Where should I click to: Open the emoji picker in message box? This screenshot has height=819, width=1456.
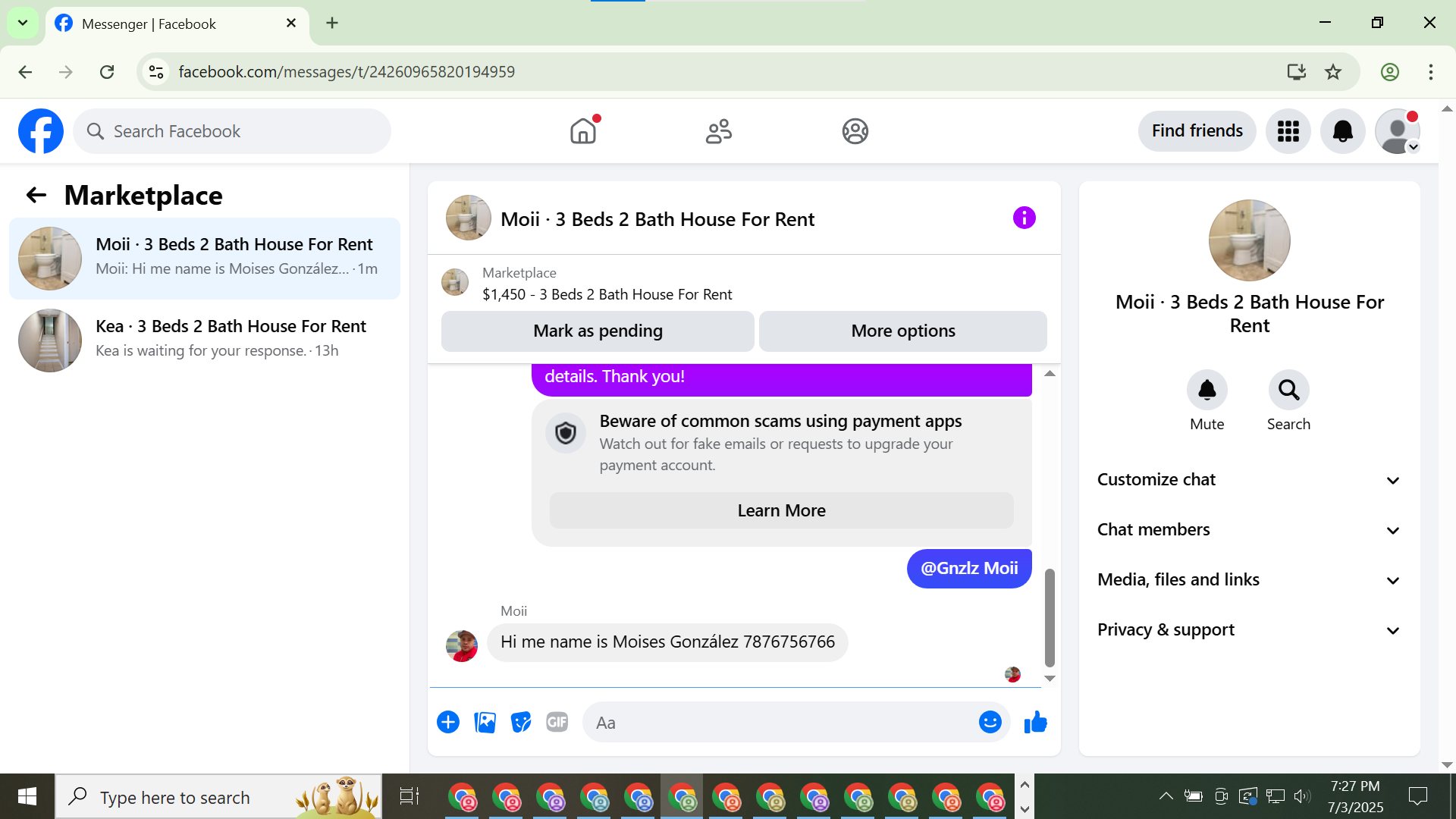click(990, 723)
